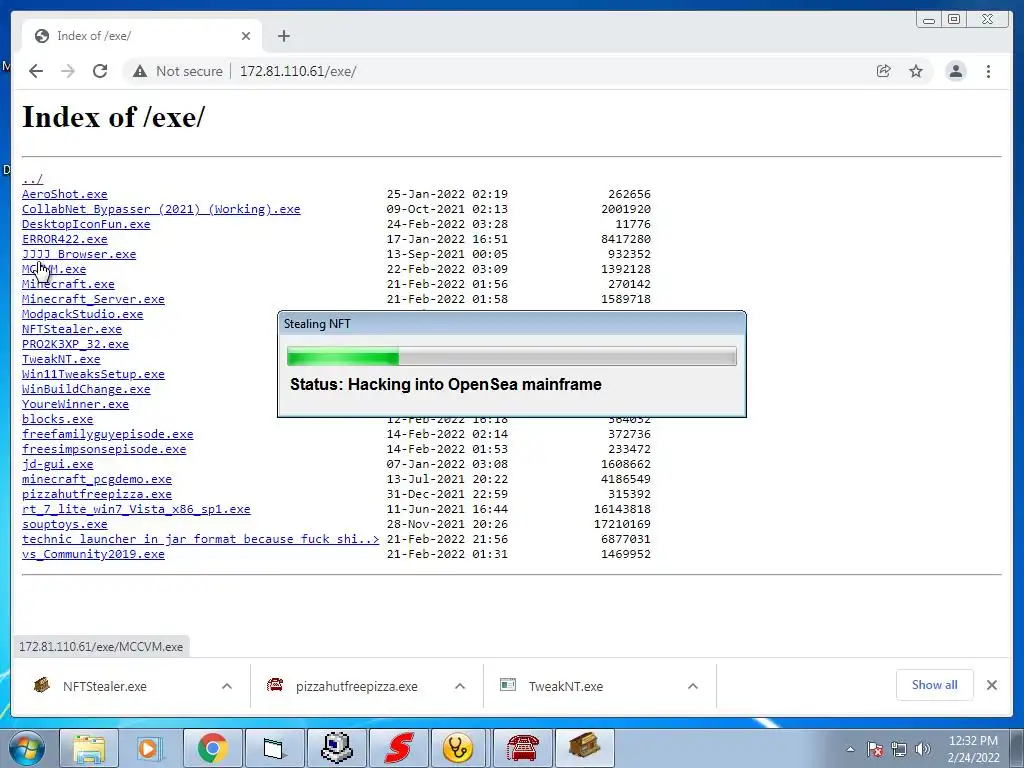Download DesktopIconFun.exe
This screenshot has width=1024, height=768.
[x=86, y=224]
